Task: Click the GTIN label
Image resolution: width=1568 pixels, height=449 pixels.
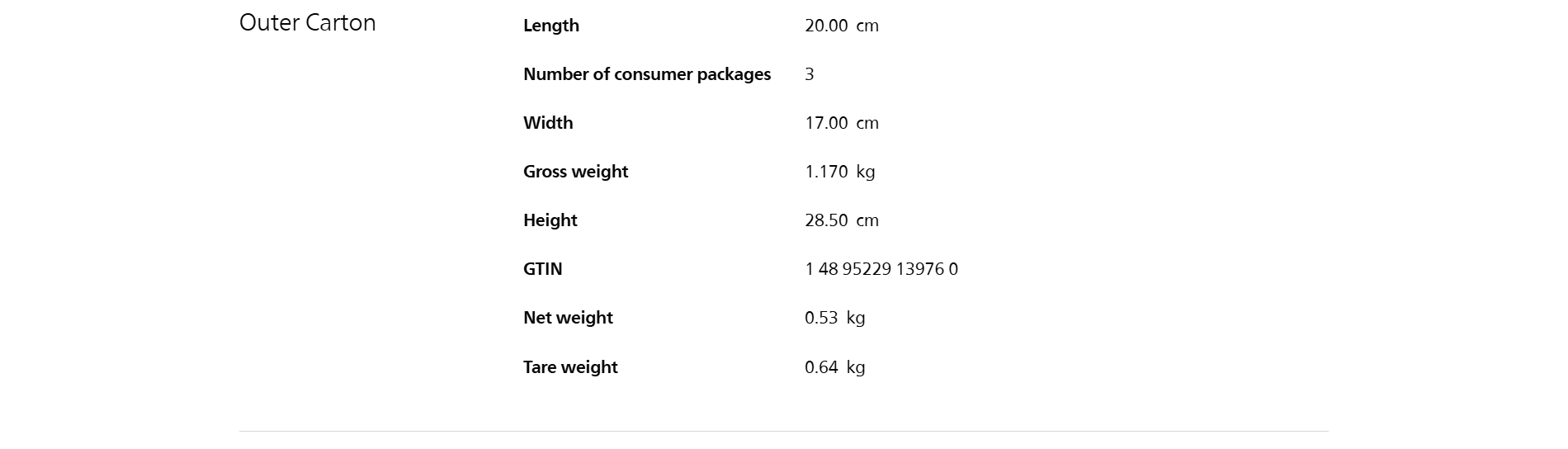Action: tap(542, 269)
